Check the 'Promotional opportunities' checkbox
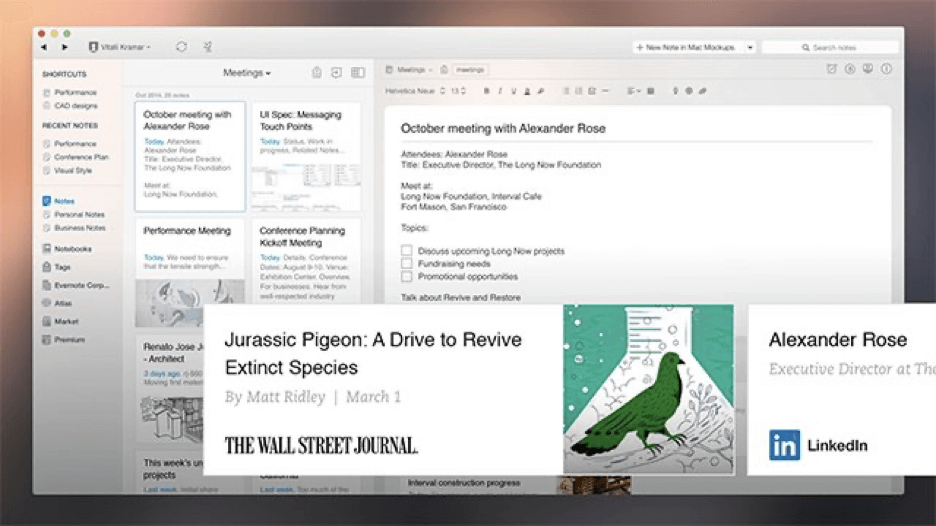This screenshot has width=936, height=526. pyautogui.click(x=407, y=276)
